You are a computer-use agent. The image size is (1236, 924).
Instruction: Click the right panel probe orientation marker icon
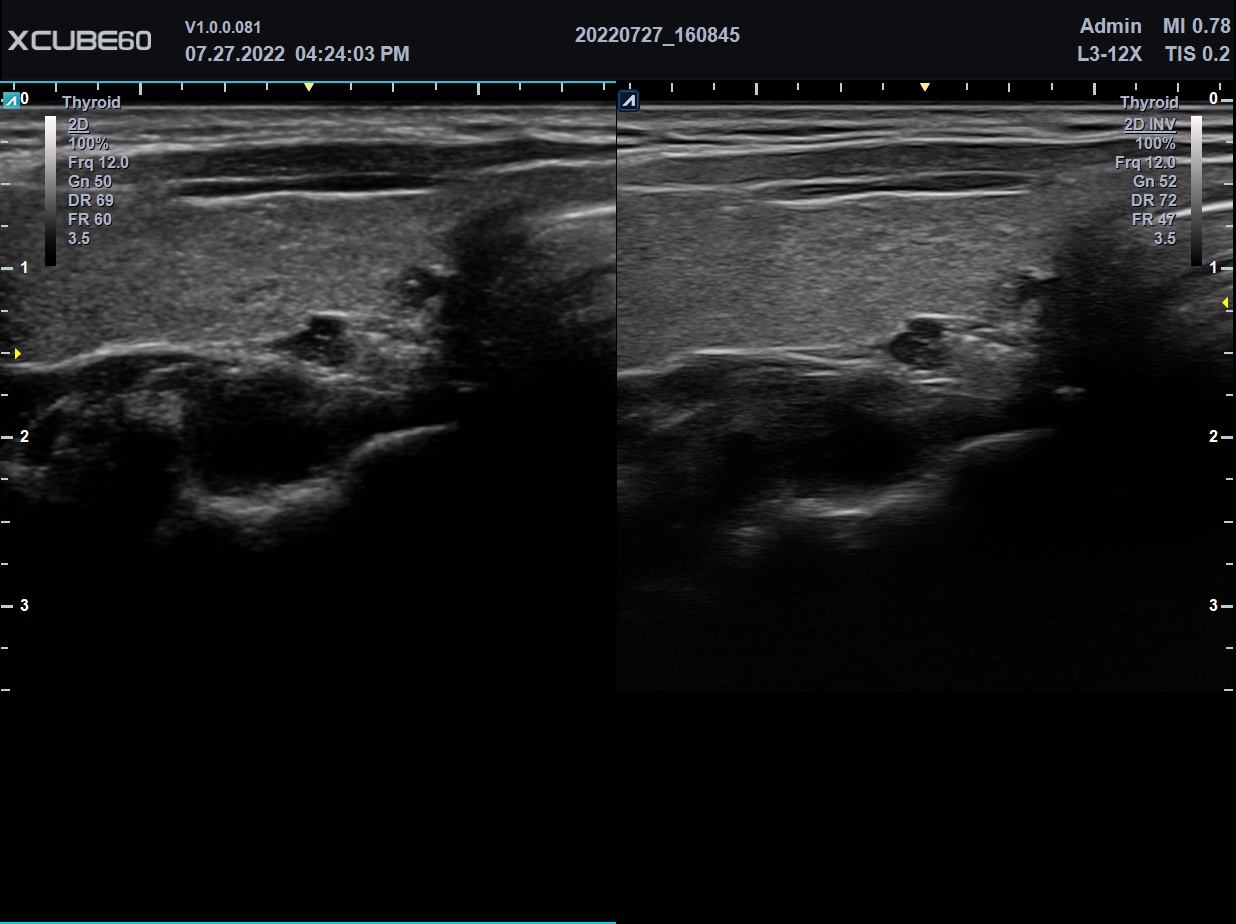(628, 100)
